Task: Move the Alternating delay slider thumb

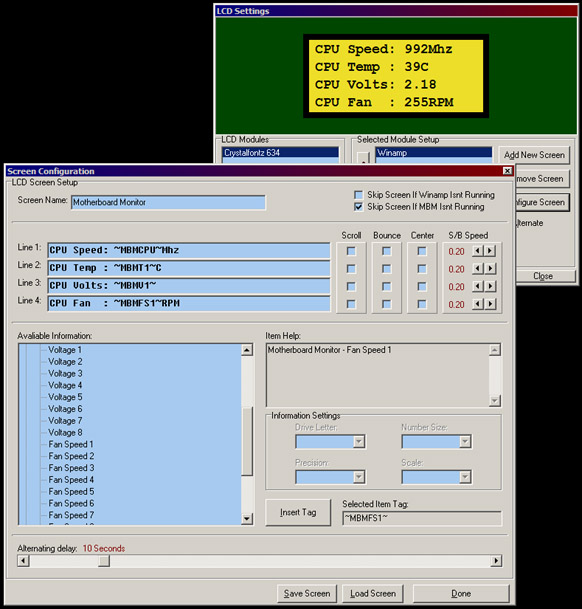Action: 104,560
